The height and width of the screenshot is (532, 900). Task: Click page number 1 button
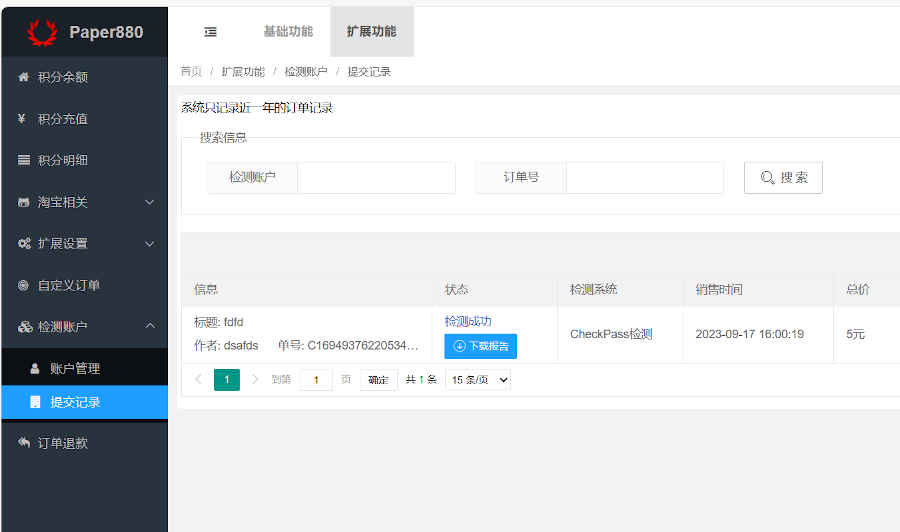tap(227, 379)
